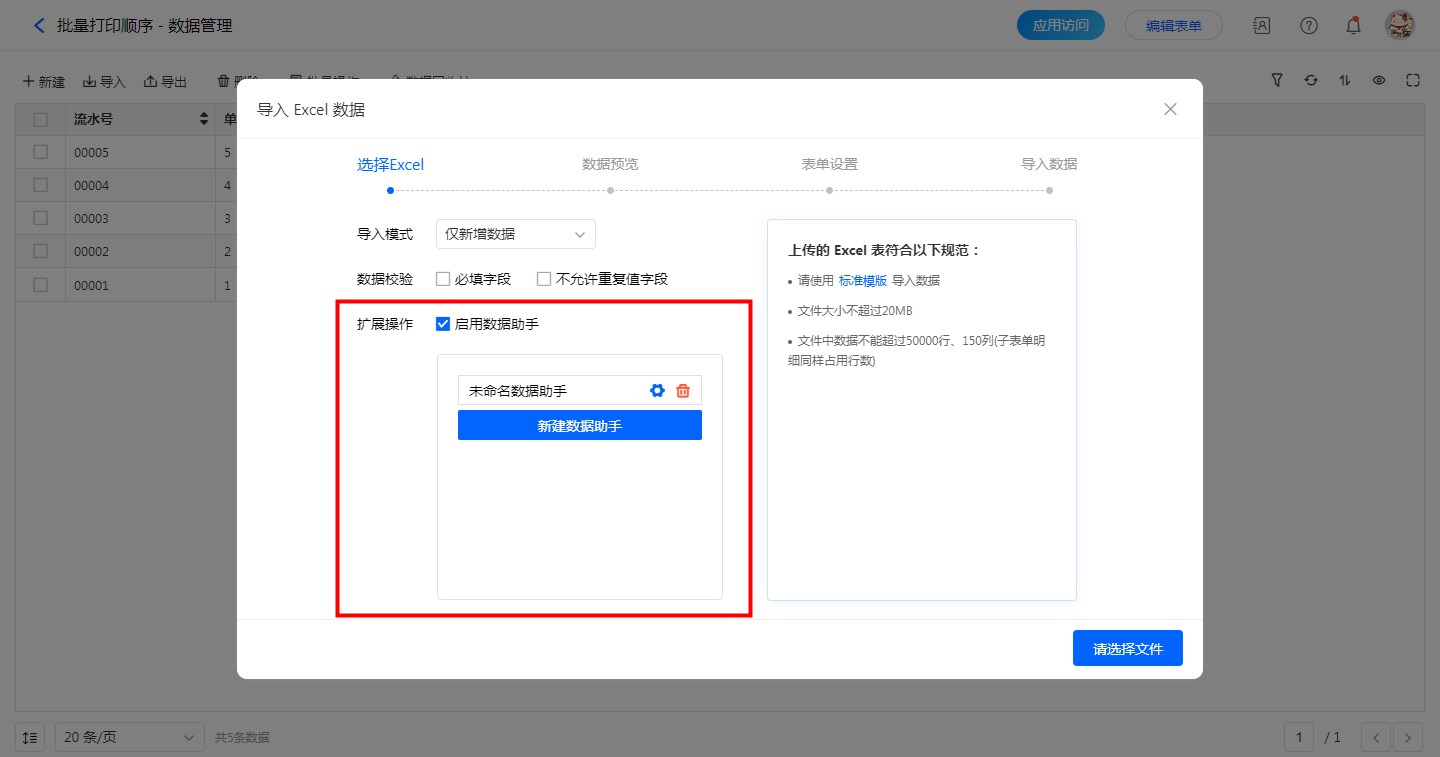1440x757 pixels.
Task: Open the 标准模版 link
Action: [x=862, y=281]
